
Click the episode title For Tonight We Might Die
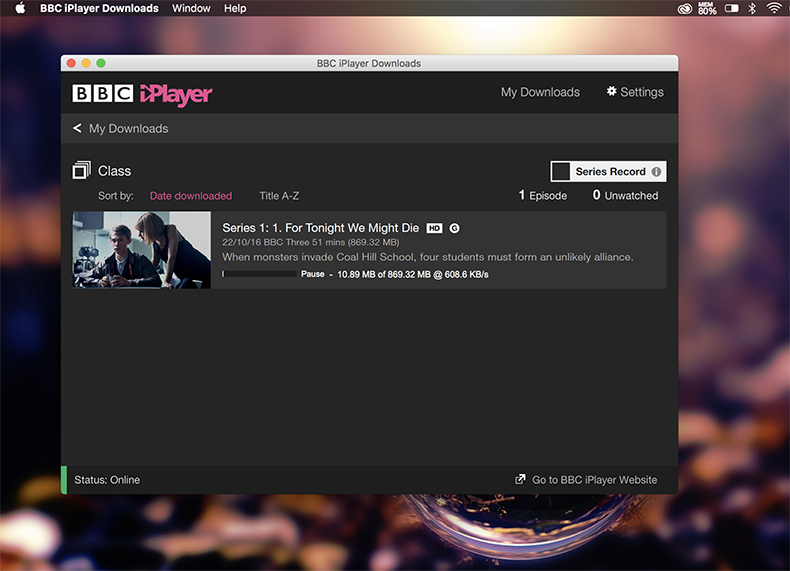click(320, 228)
